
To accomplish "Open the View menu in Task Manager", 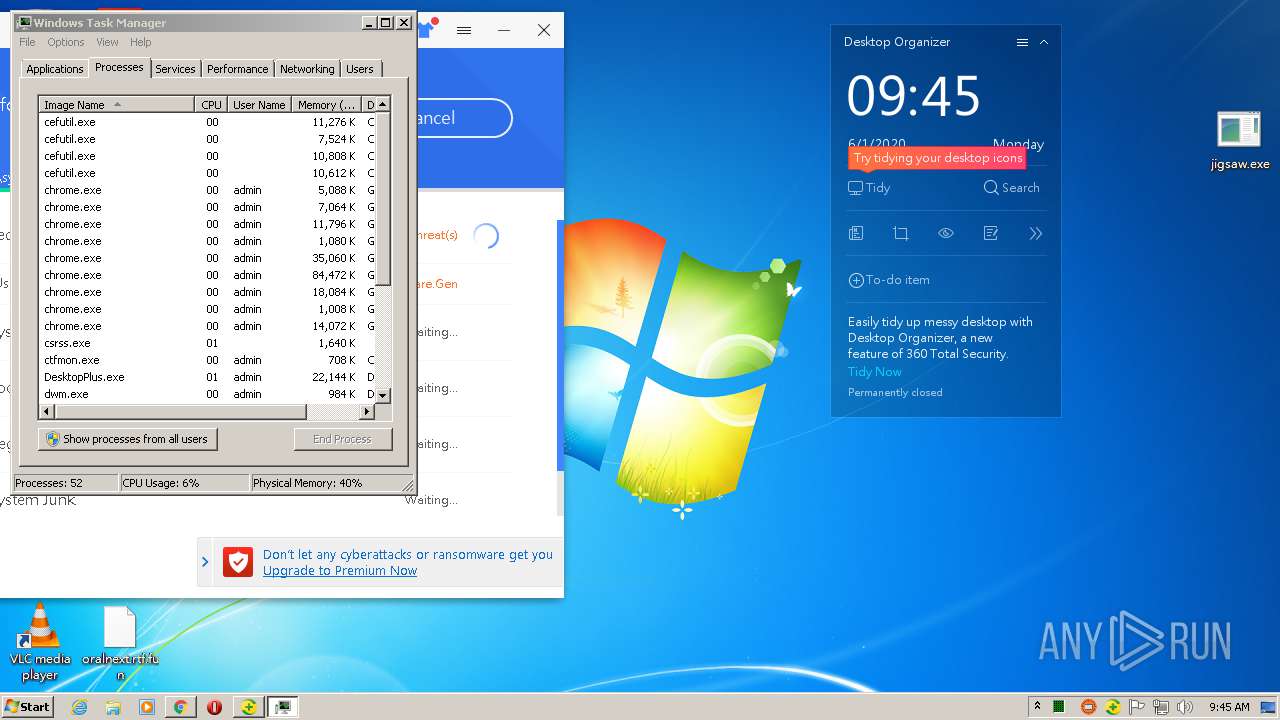I will [107, 42].
